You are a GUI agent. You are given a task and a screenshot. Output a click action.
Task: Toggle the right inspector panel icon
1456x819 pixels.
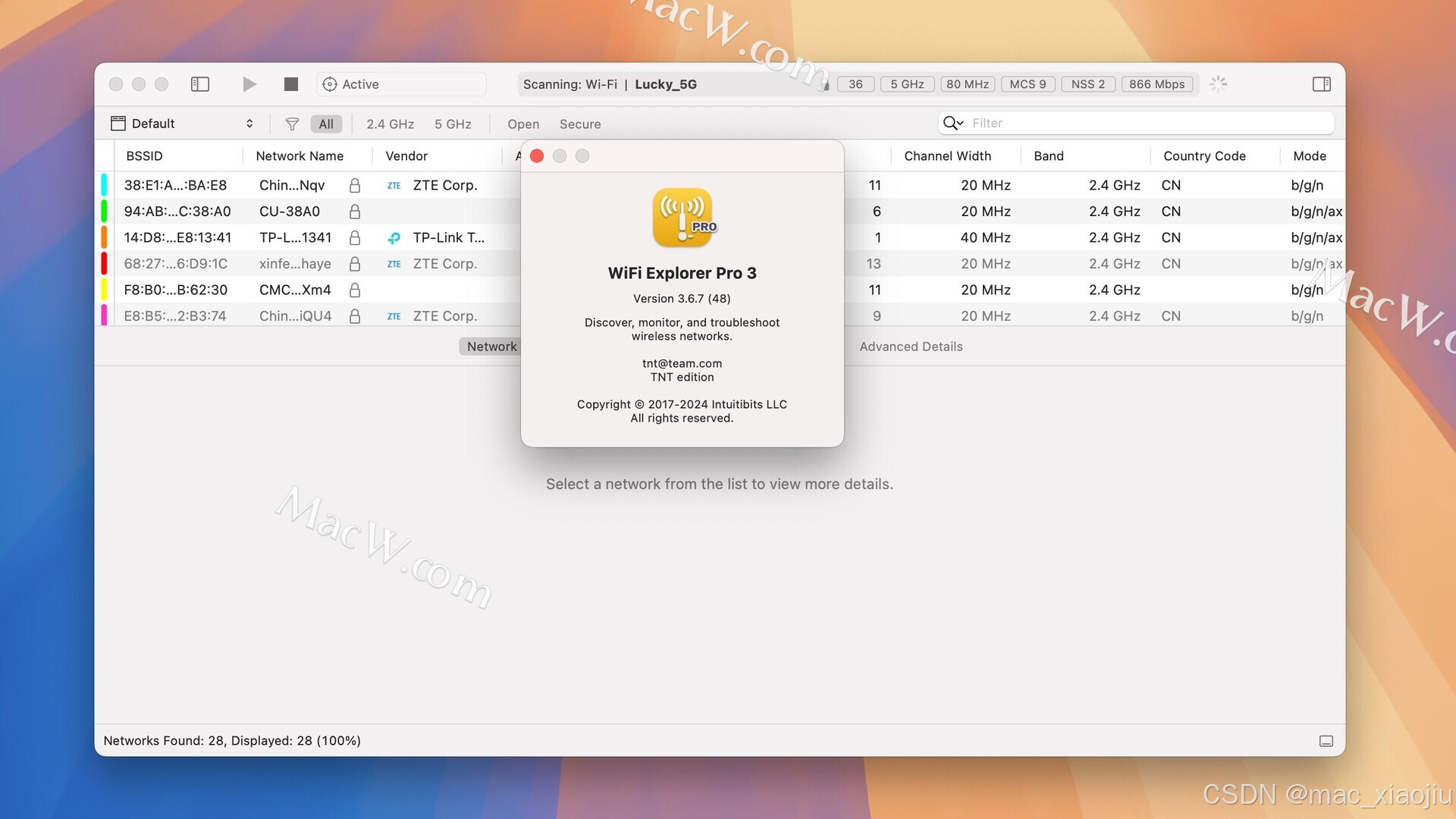[1322, 84]
